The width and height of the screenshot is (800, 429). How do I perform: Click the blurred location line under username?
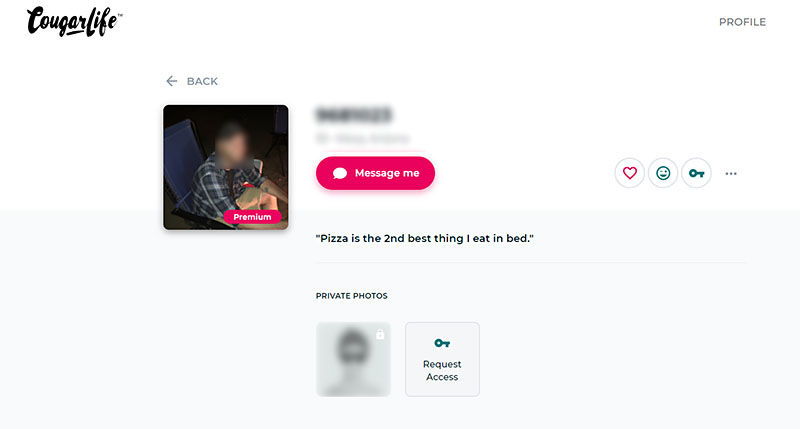(x=362, y=138)
